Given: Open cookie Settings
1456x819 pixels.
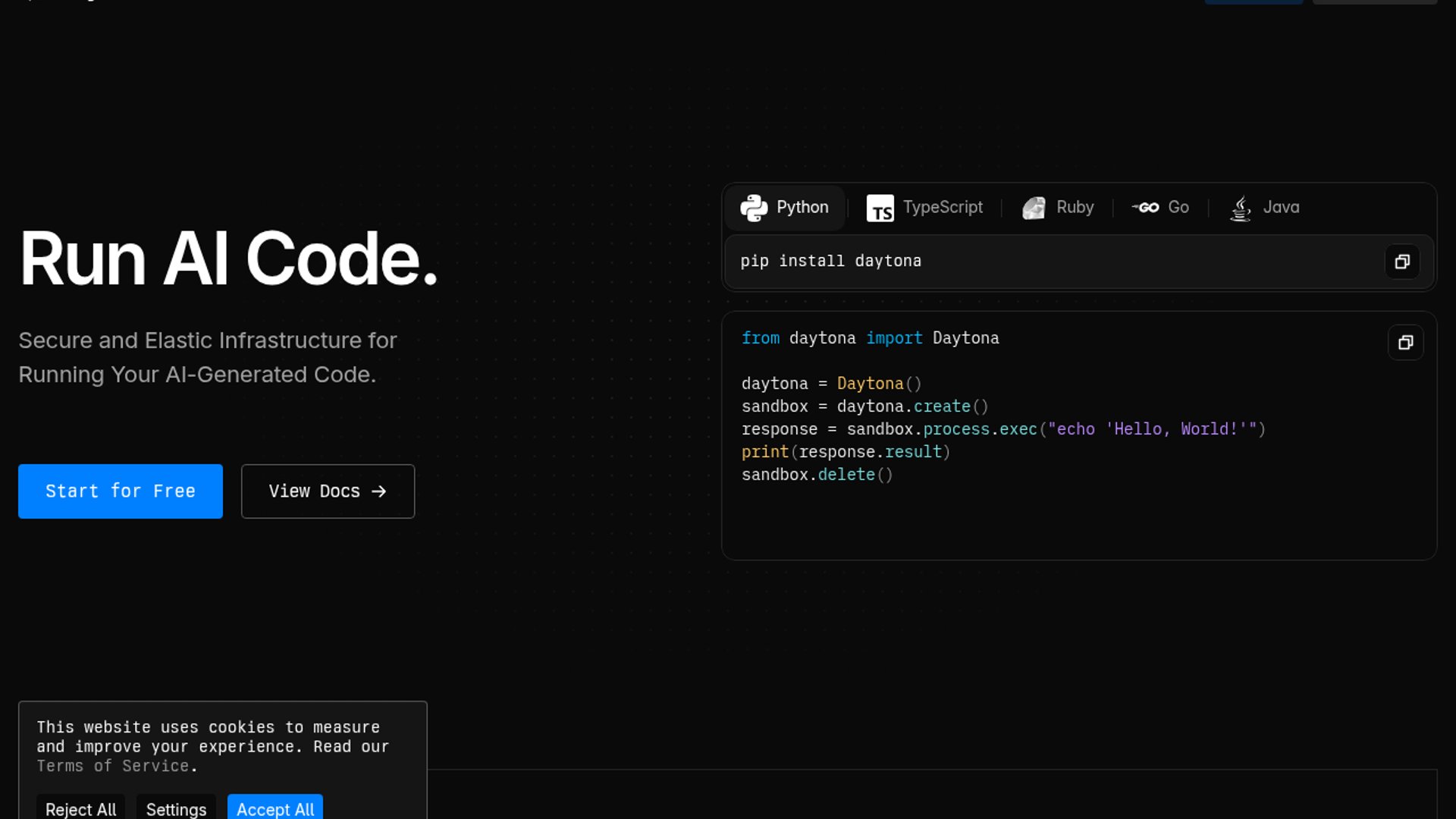Looking at the screenshot, I should [176, 808].
